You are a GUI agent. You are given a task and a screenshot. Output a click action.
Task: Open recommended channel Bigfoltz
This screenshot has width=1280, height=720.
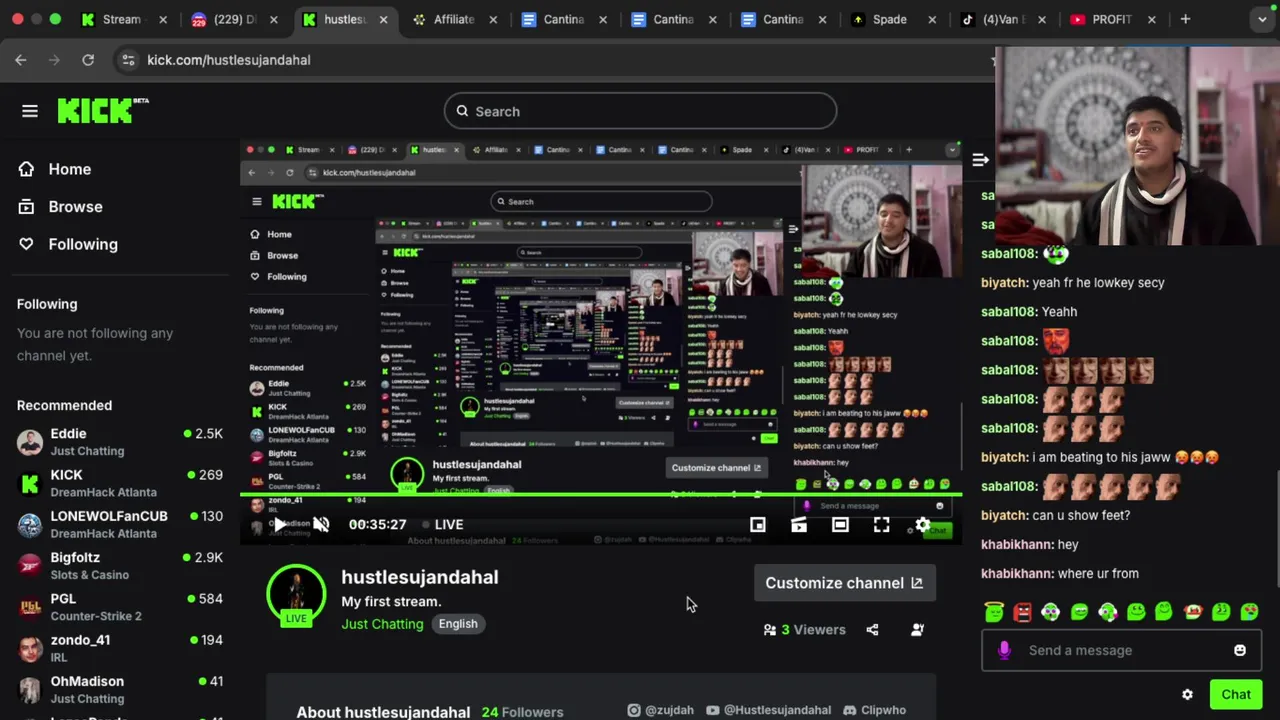coord(120,565)
